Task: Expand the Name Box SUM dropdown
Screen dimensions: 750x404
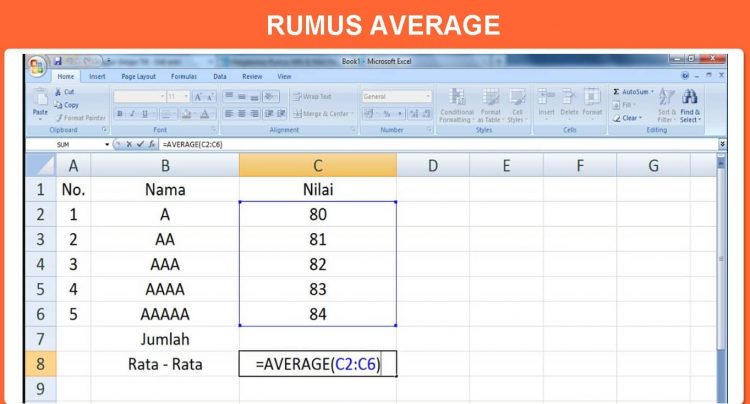Action: click(x=107, y=144)
